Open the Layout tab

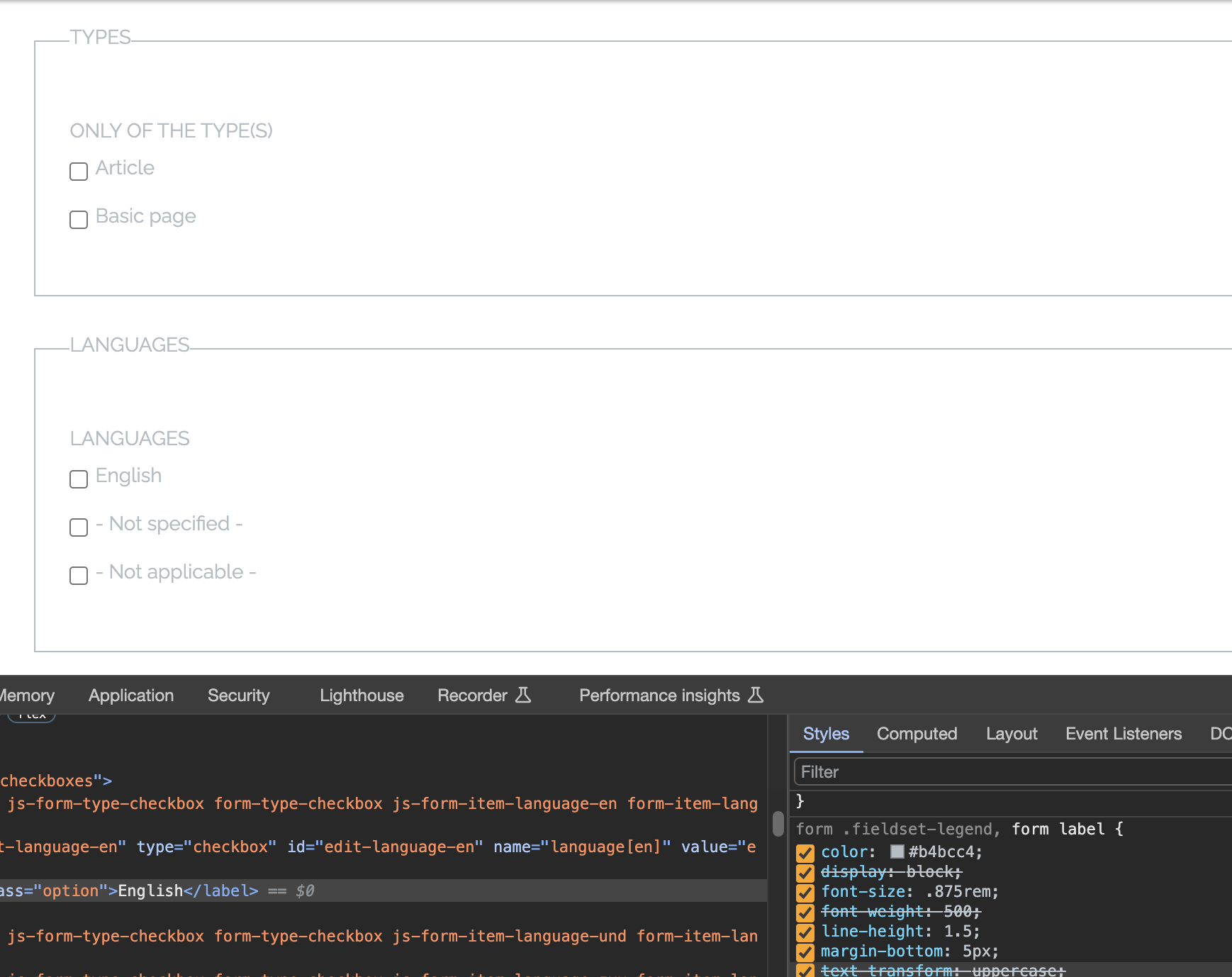point(1012,734)
